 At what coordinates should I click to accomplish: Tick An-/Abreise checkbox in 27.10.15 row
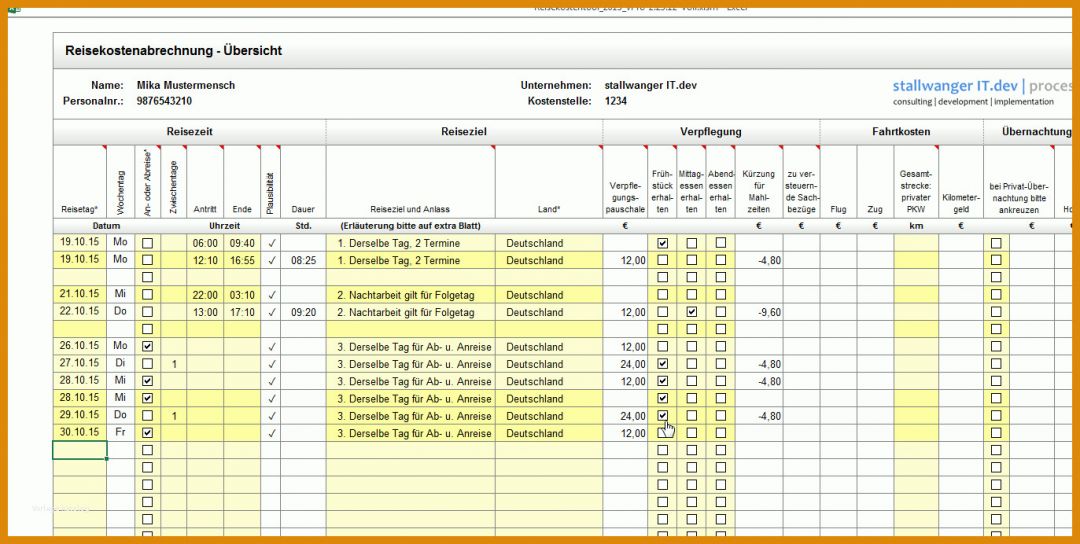(x=147, y=364)
